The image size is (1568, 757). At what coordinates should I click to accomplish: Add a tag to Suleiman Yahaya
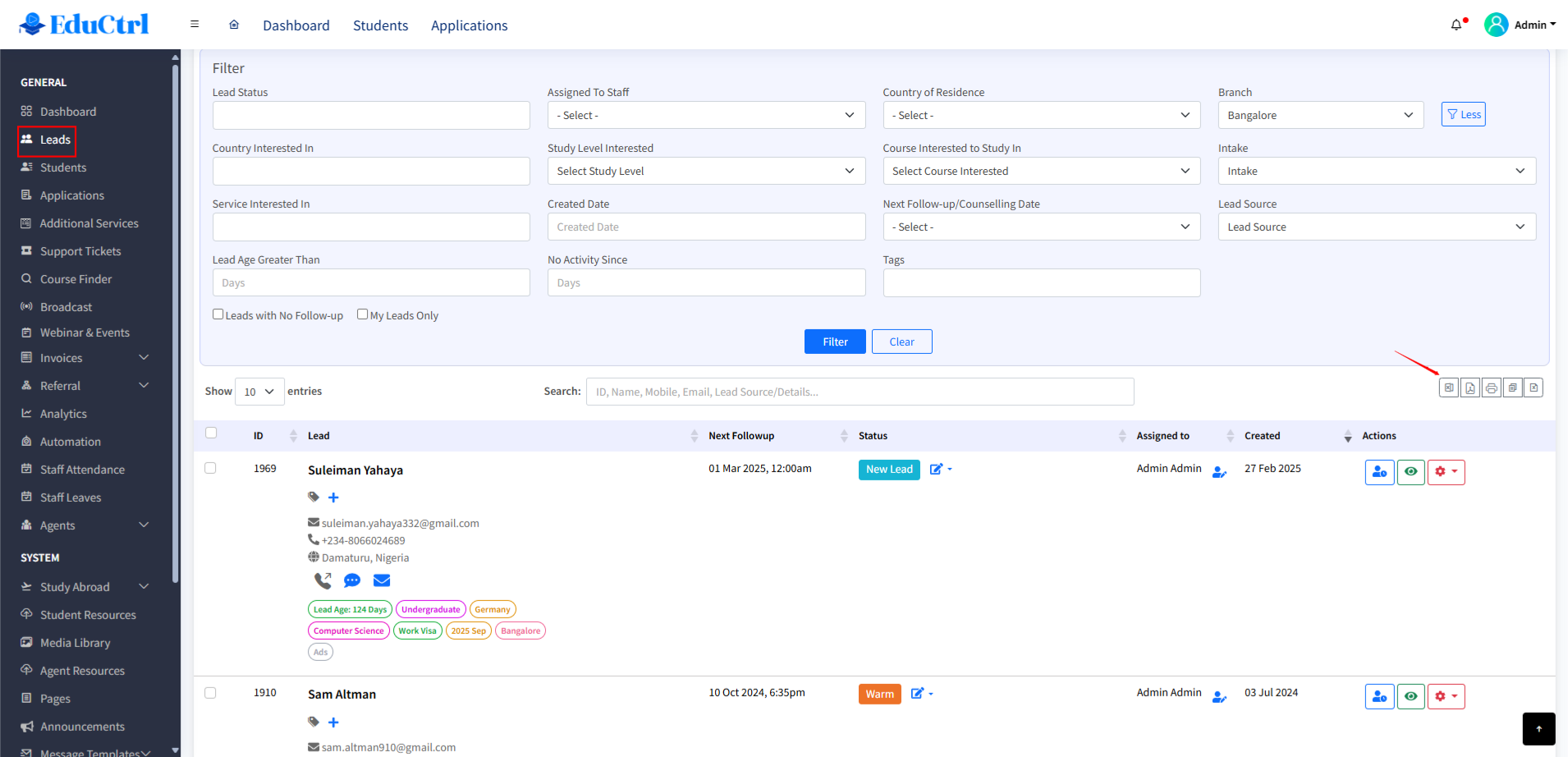point(333,498)
